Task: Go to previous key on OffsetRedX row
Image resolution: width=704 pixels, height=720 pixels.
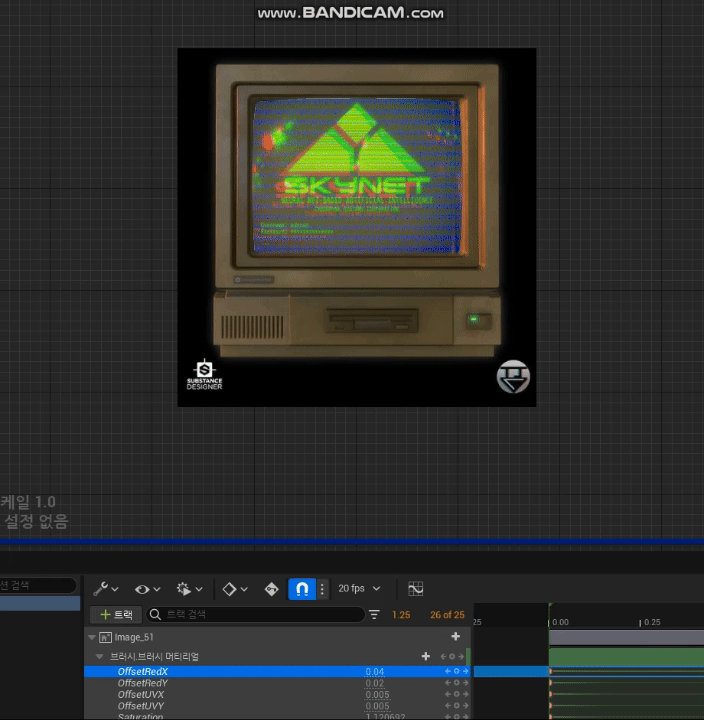Action: (x=448, y=671)
